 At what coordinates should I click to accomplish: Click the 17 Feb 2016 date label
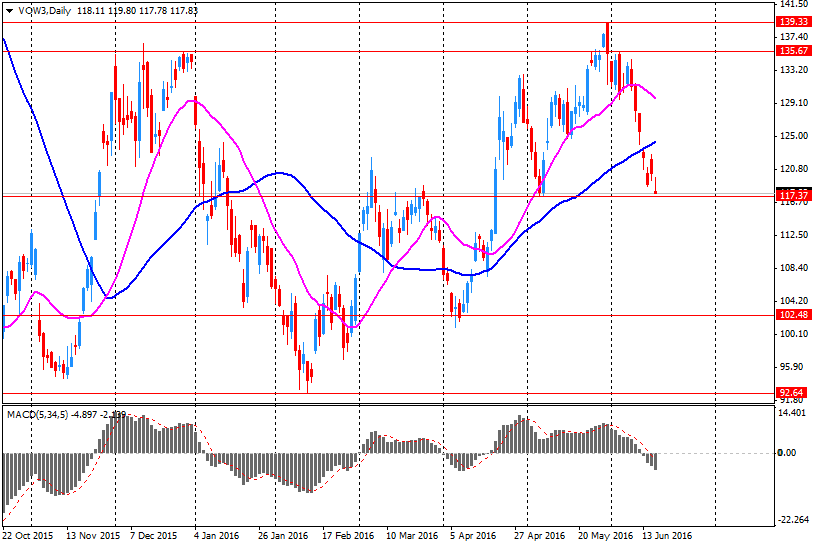pos(348,535)
